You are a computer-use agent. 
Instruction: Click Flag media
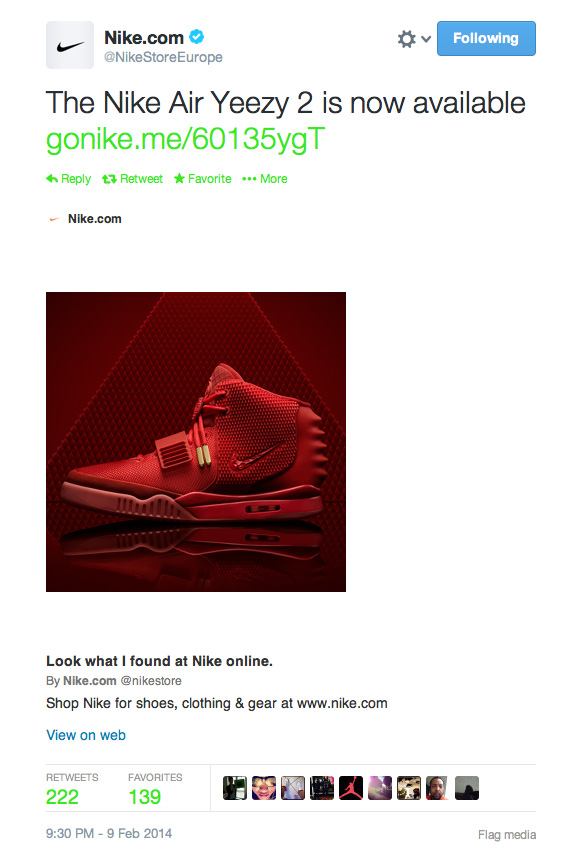click(507, 835)
